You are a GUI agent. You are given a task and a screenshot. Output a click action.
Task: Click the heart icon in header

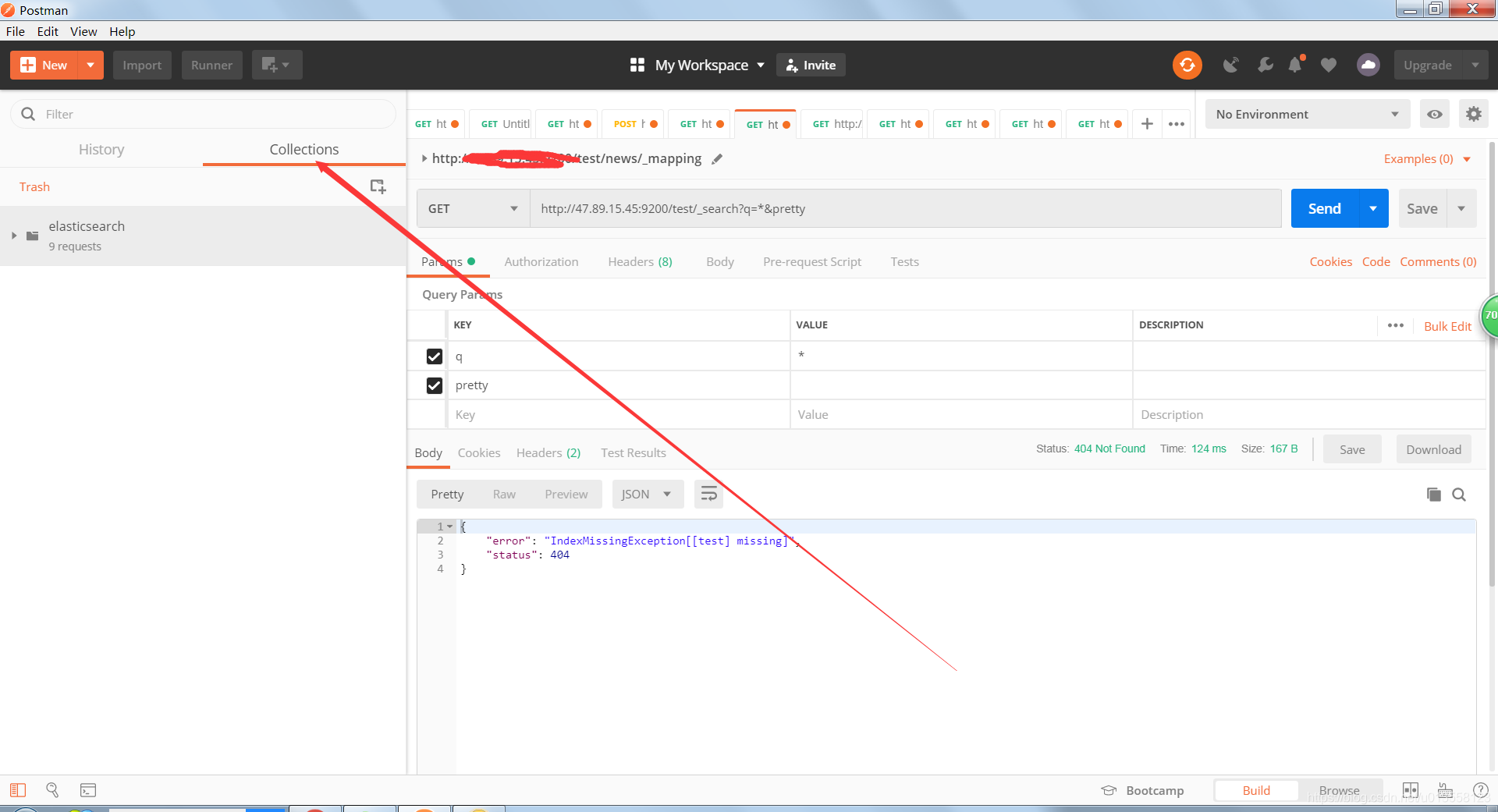point(1328,65)
